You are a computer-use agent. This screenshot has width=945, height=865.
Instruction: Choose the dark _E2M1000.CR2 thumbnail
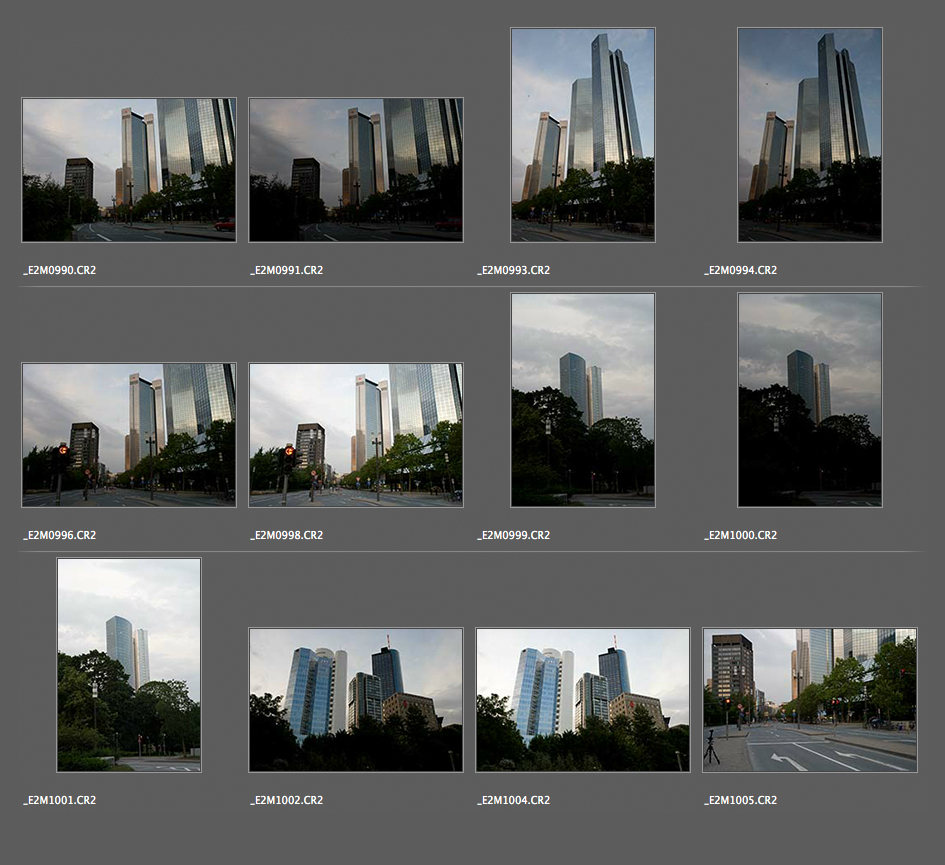(x=810, y=400)
